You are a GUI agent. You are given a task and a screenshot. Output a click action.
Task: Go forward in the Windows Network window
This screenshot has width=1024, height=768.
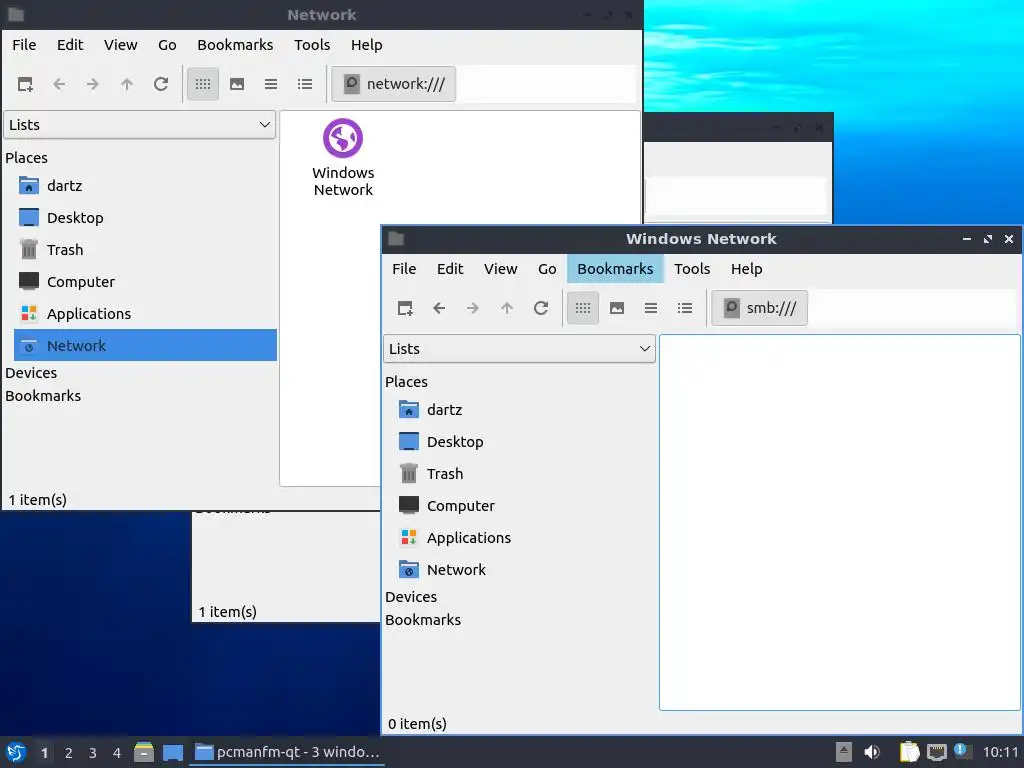[473, 308]
